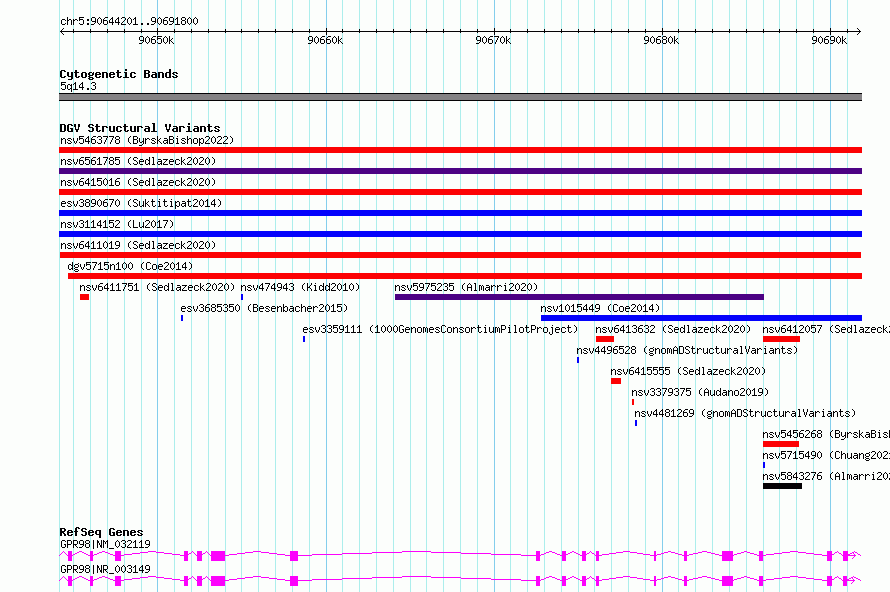Click the nsv1015449 (Coe2014) blue bar
890x592 pixels.
tap(701, 318)
